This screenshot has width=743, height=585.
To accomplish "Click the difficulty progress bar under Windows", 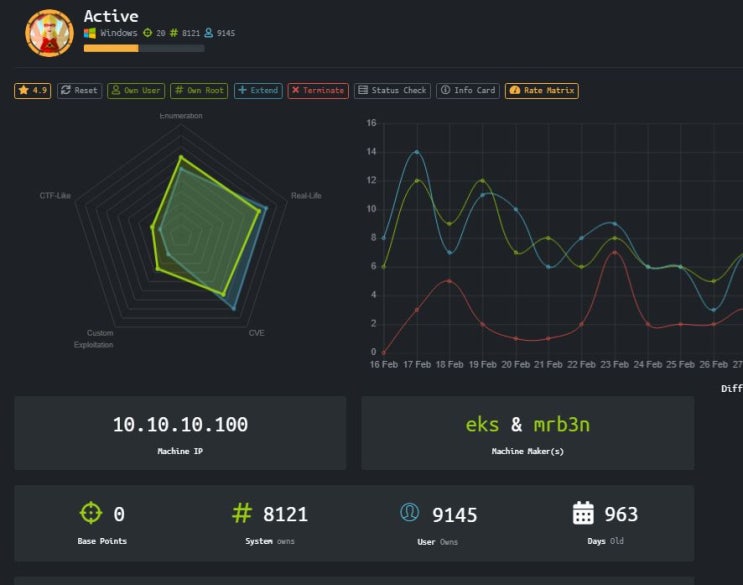I will 144,48.
